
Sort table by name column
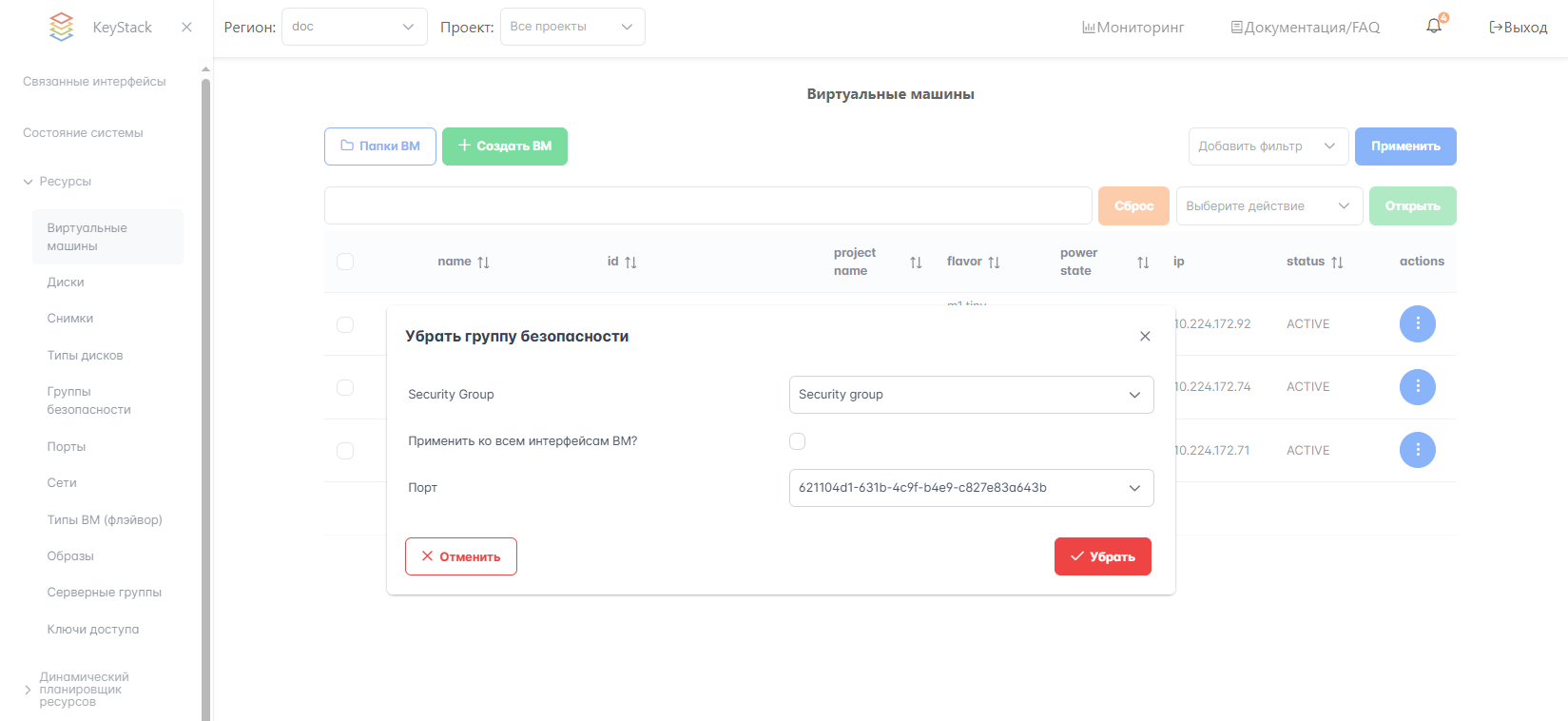coord(483,262)
